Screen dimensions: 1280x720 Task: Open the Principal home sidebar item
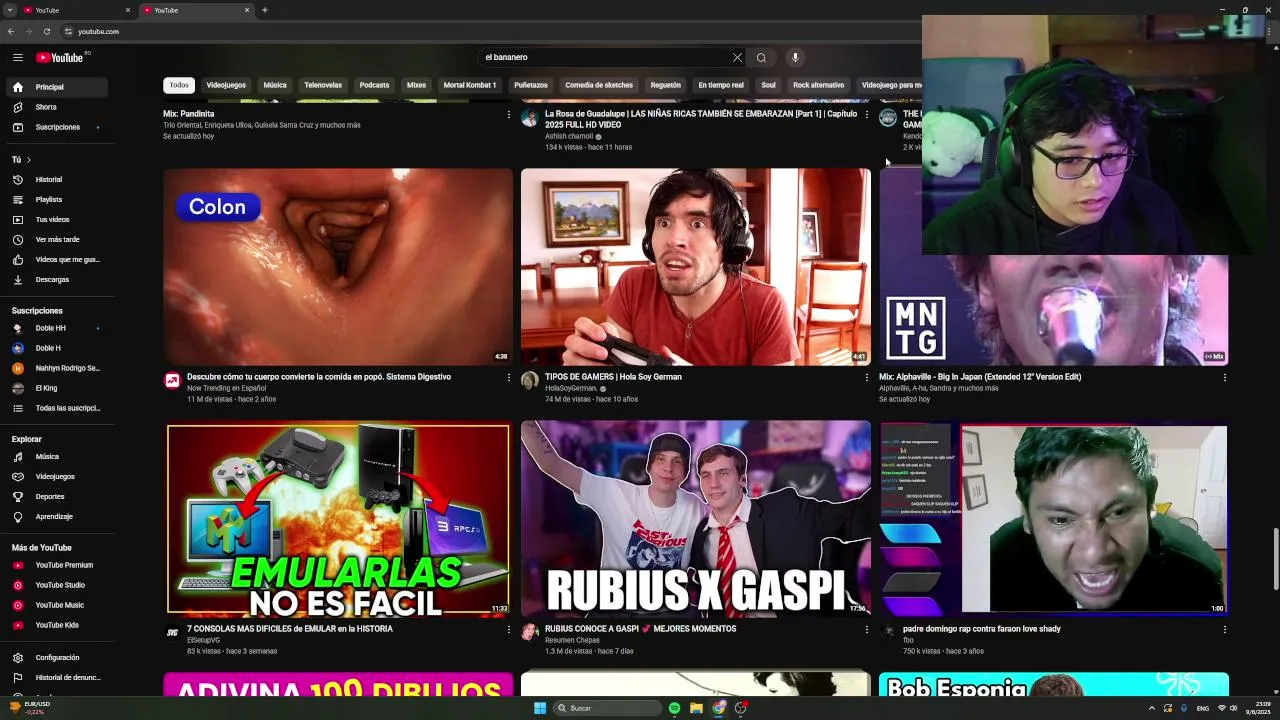(x=57, y=87)
